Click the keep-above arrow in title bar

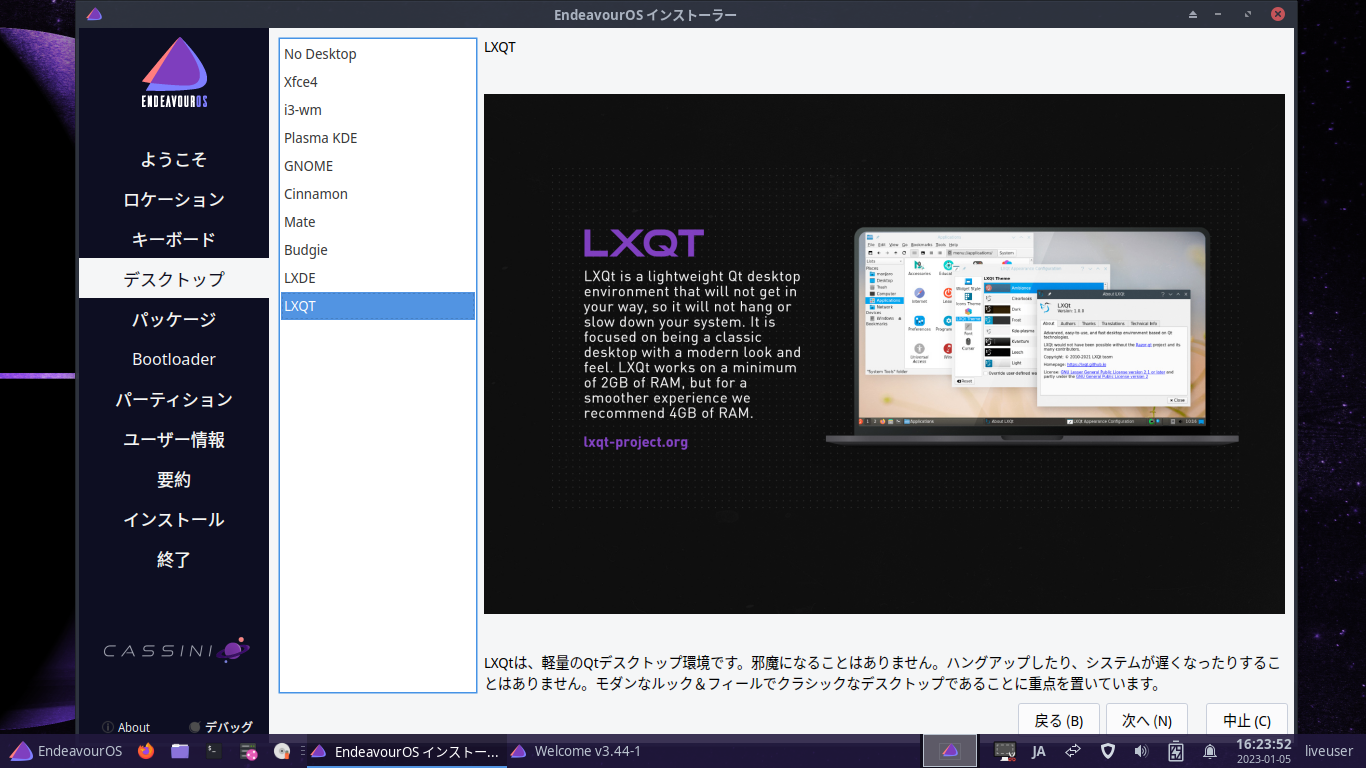(1193, 15)
